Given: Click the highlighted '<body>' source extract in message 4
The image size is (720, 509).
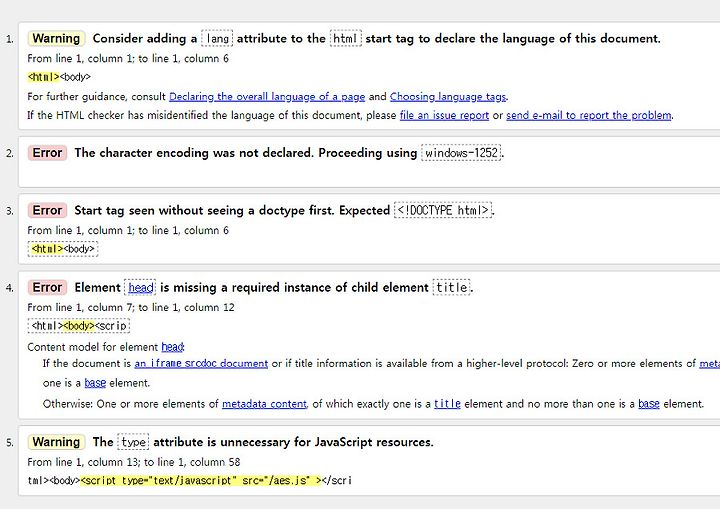Looking at the screenshot, I should [79, 326].
